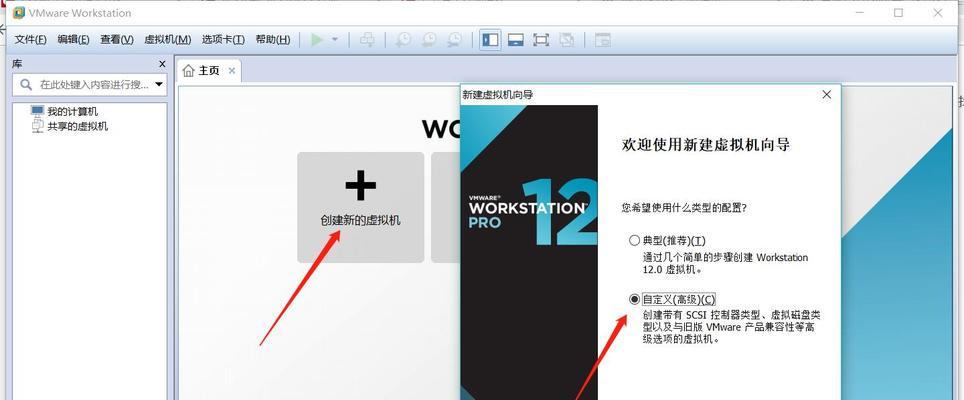Screen dimensions: 964x400
Task: Open the 帮助(H) menu
Action: (272, 39)
